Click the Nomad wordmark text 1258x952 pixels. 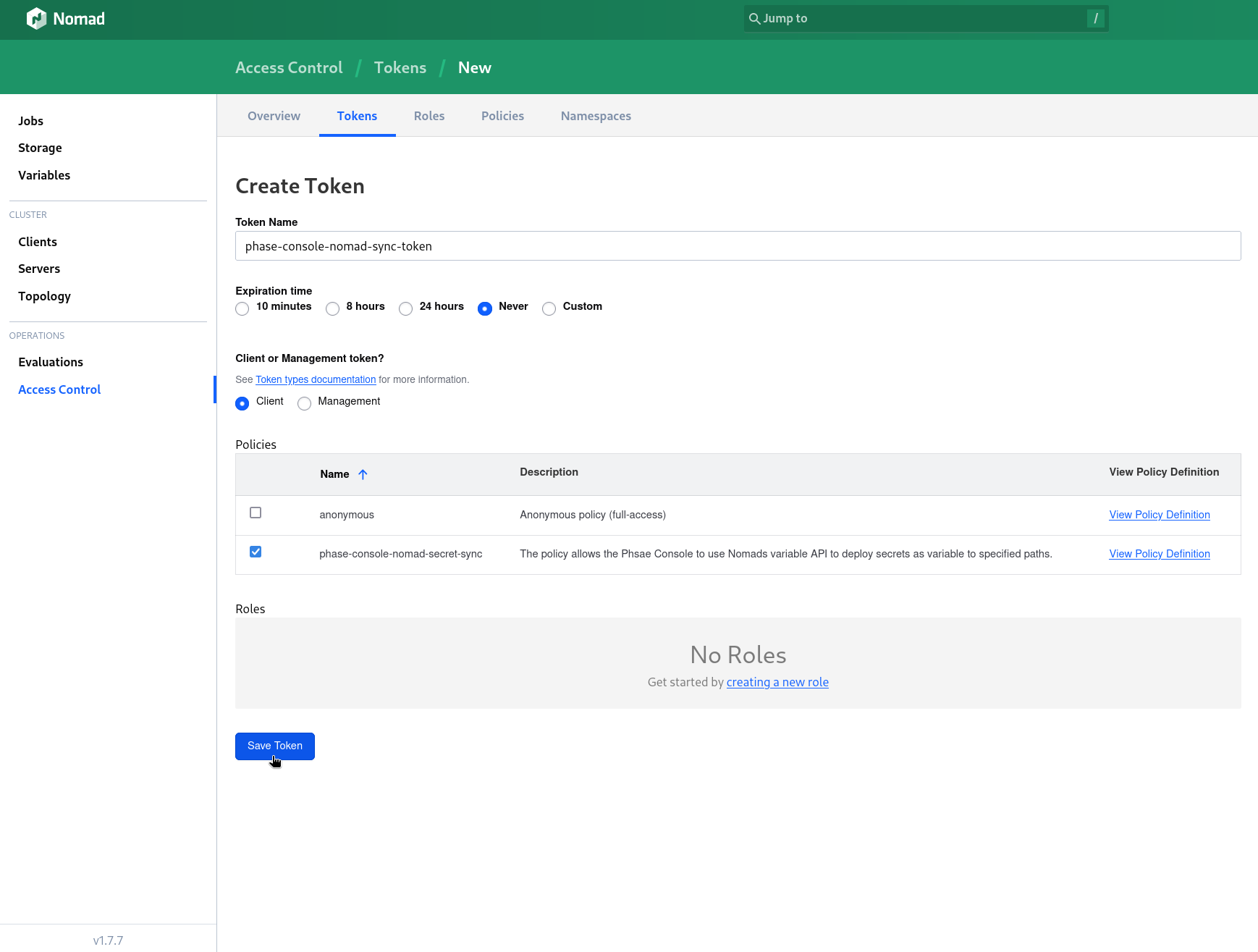point(79,19)
